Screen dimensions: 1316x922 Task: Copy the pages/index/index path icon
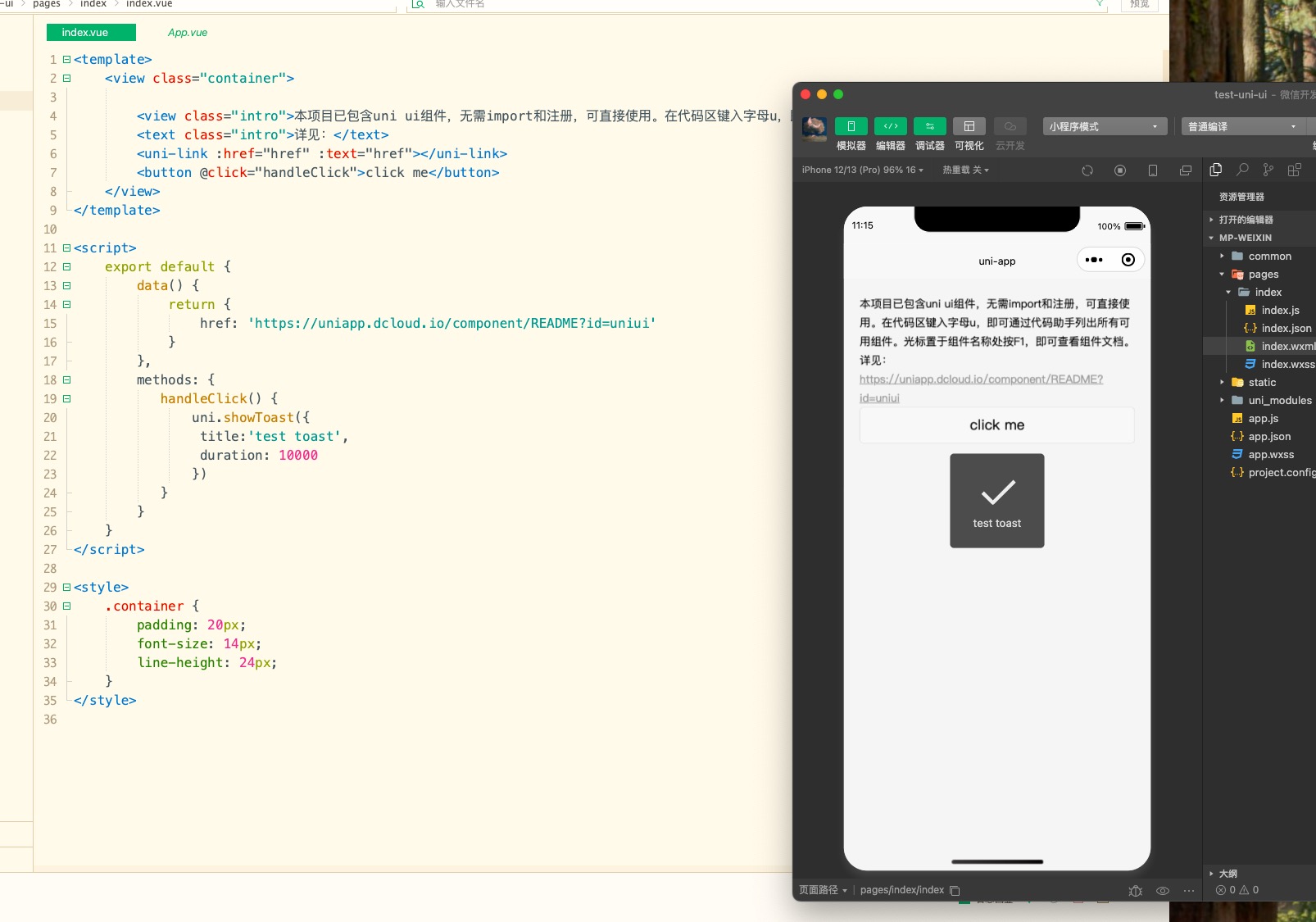pyautogui.click(x=955, y=891)
